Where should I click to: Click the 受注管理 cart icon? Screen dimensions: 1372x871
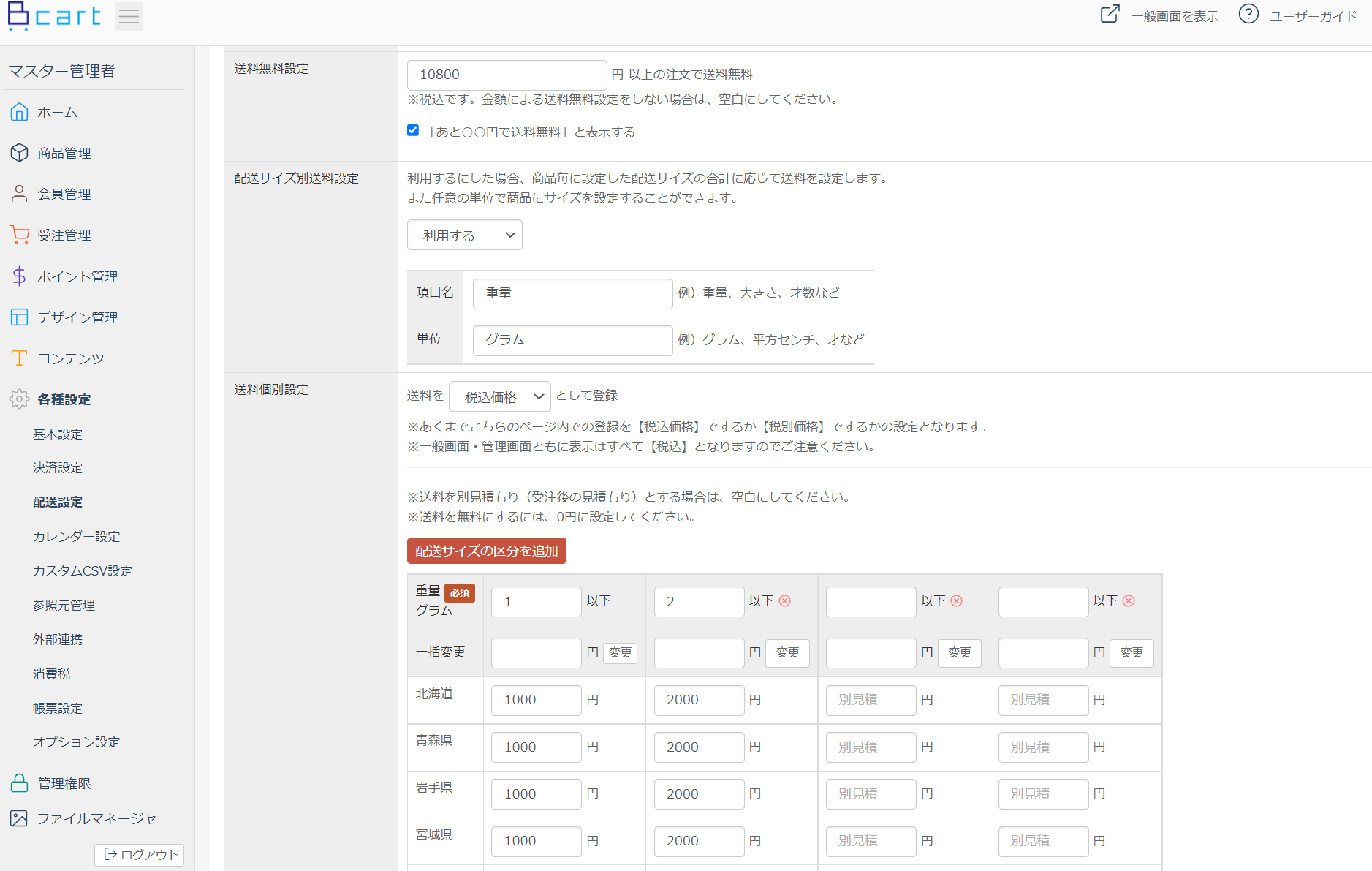click(x=20, y=235)
